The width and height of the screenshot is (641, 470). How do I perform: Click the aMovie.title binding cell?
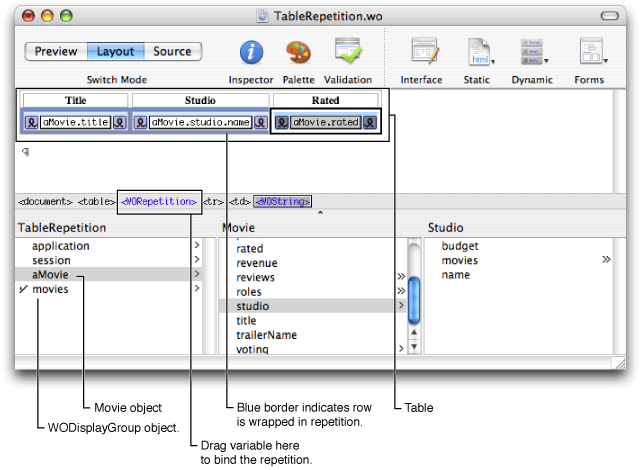(76, 122)
